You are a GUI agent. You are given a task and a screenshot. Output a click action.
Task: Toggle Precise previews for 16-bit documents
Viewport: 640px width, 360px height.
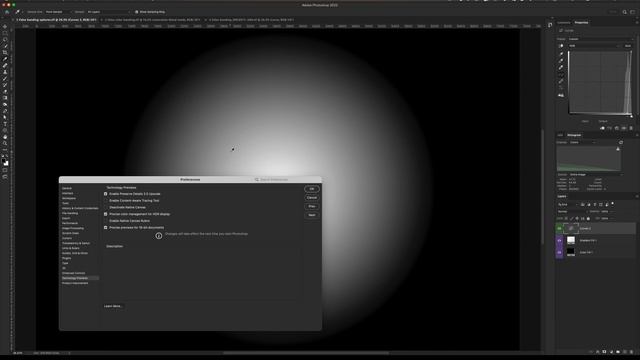click(x=106, y=227)
